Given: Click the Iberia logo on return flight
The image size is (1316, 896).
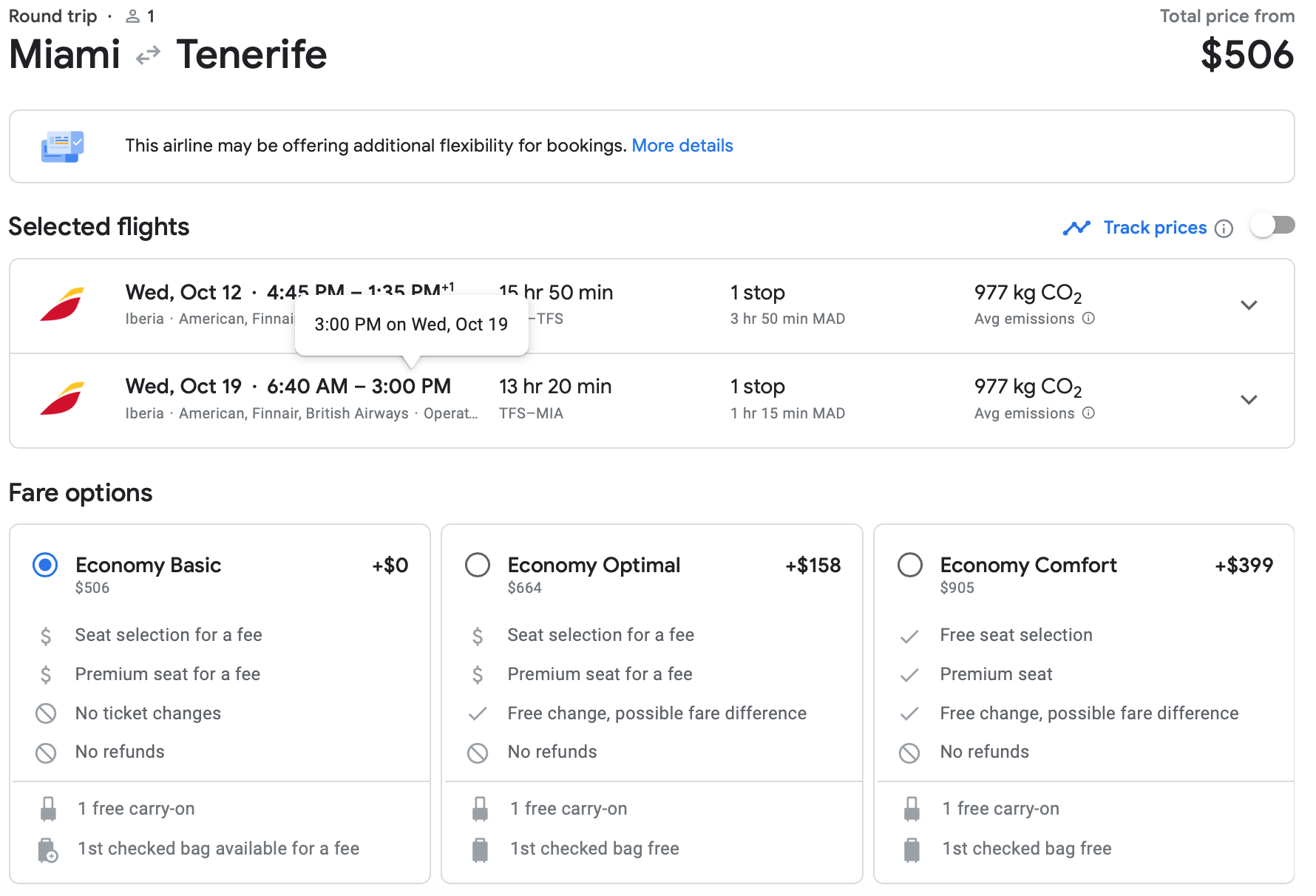Looking at the screenshot, I should (62, 399).
